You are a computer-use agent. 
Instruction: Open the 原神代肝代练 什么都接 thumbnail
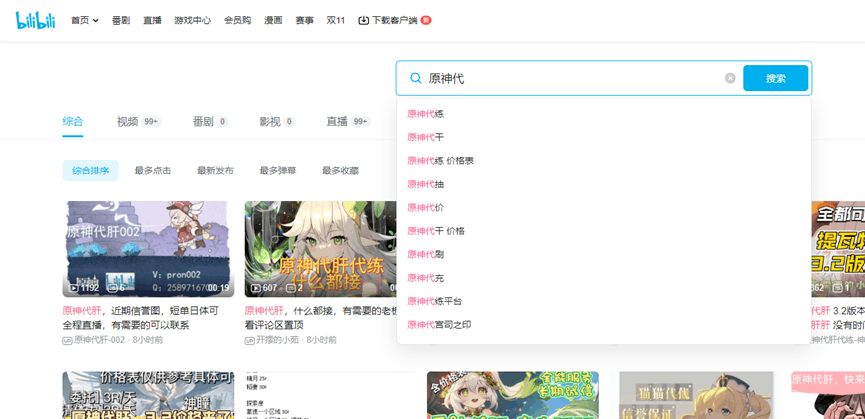[x=321, y=249]
